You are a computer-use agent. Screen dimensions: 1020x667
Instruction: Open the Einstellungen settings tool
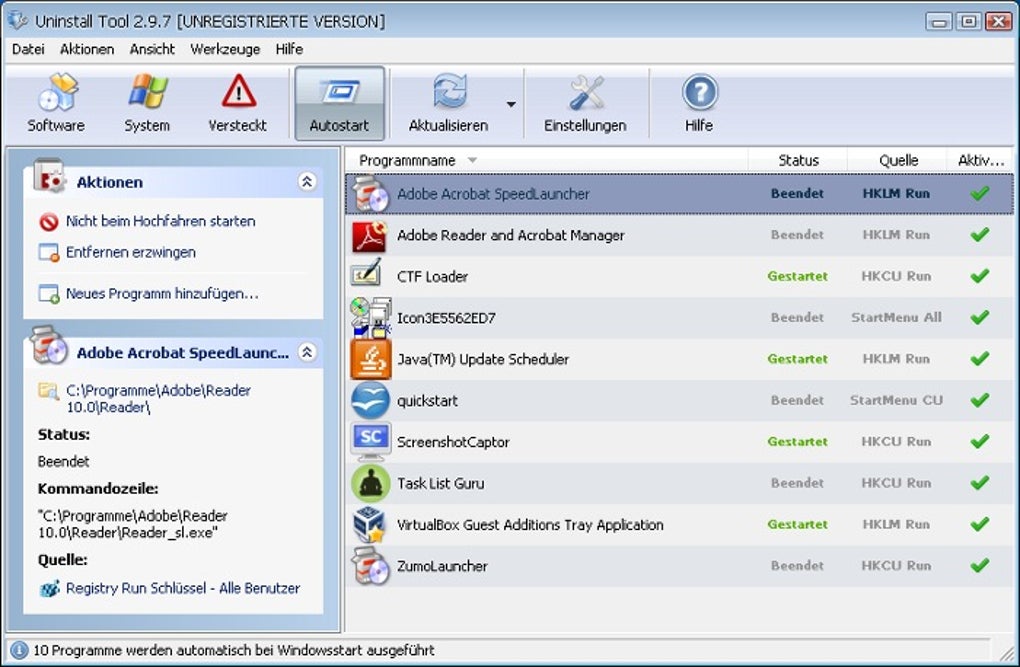tap(585, 103)
